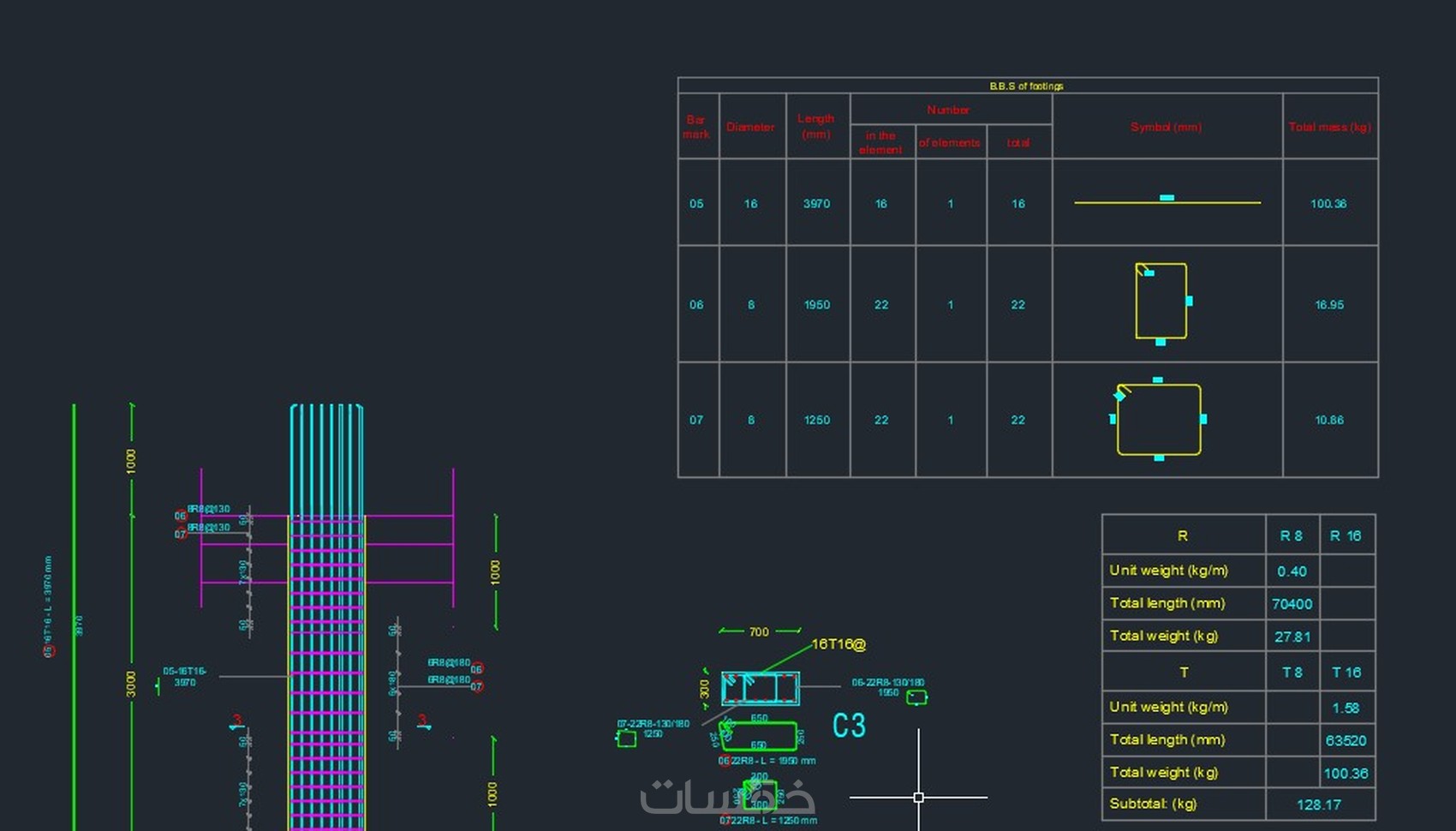Select the "Subtotal: (kg)" label
Image resolution: width=1456 pixels, height=831 pixels.
coord(1153,804)
